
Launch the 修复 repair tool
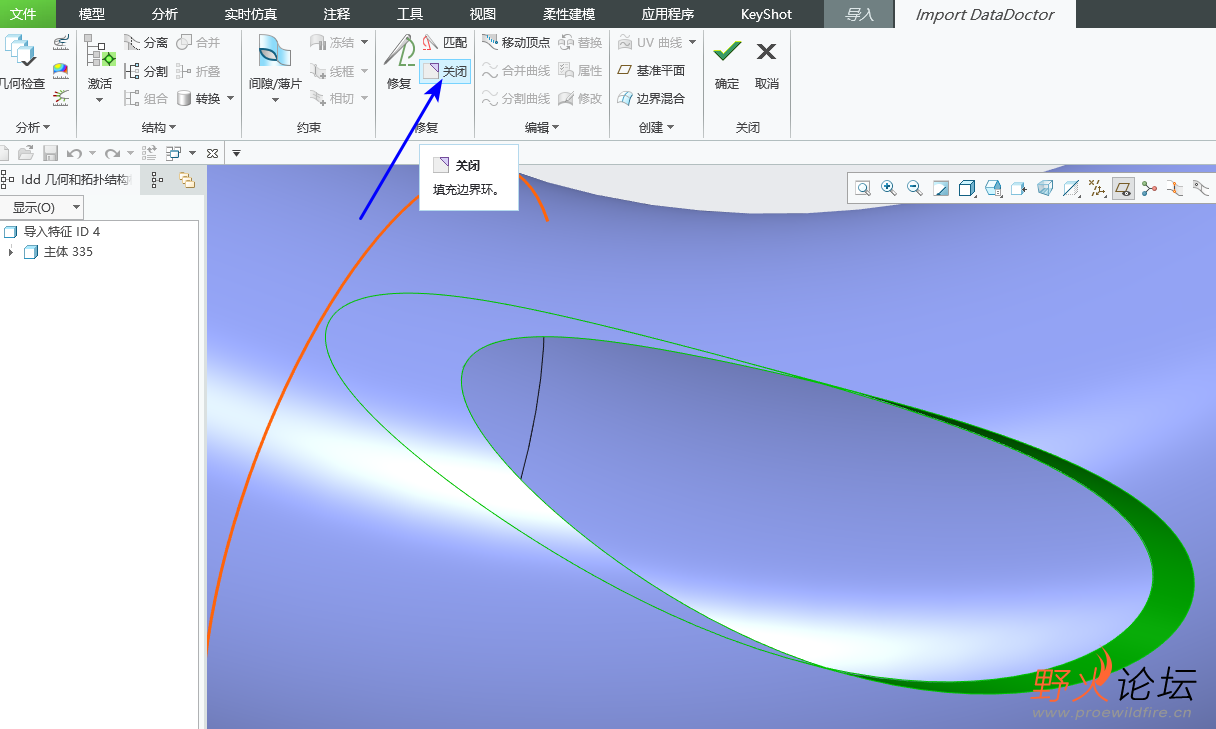(x=399, y=62)
